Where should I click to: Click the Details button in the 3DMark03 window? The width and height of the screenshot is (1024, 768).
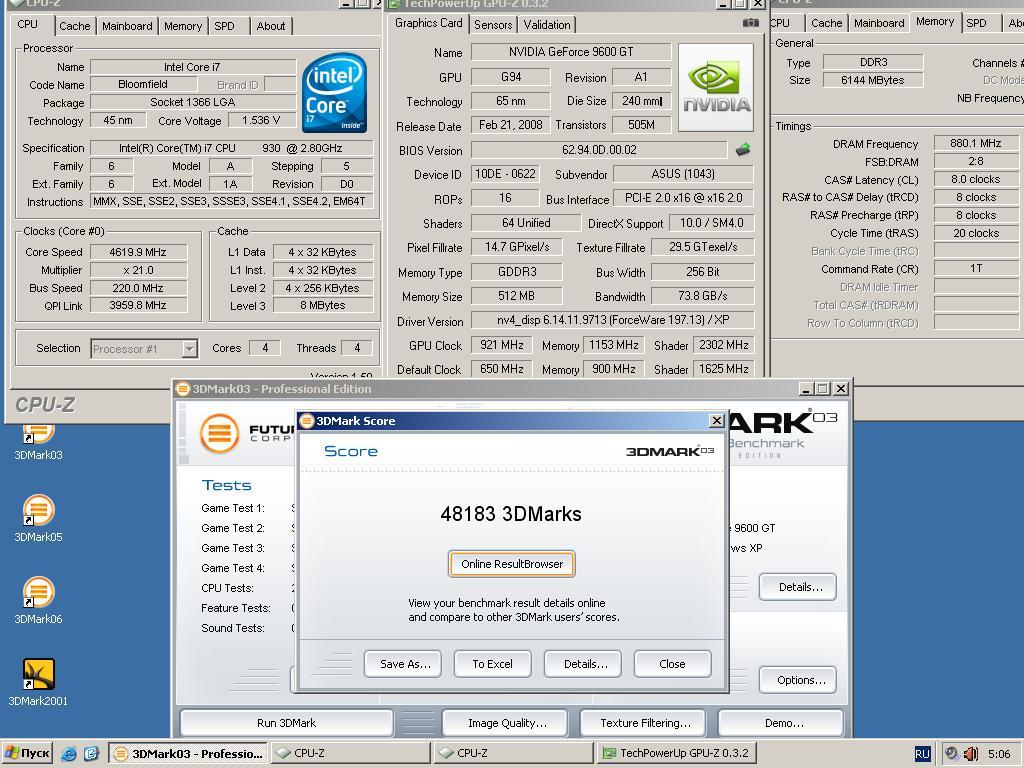tap(798, 587)
